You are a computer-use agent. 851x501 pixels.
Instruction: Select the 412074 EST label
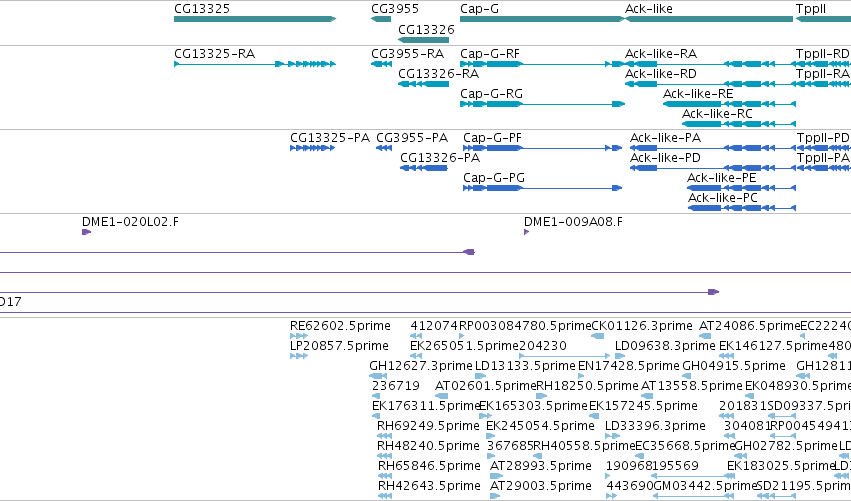[434, 326]
